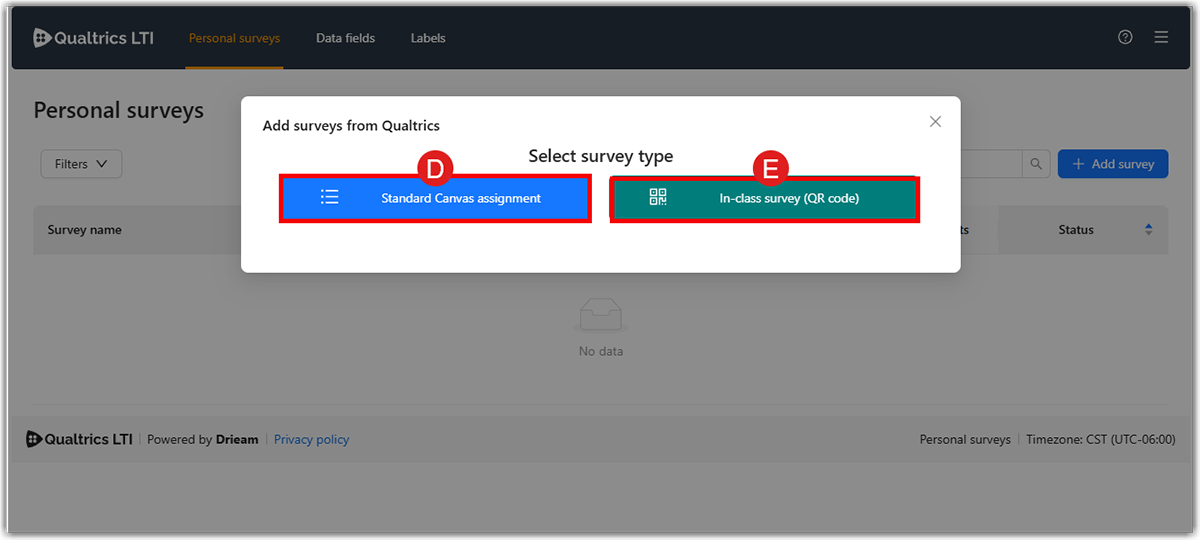The width and height of the screenshot is (1200, 540).
Task: Open the Privacy policy link
Action: tap(311, 439)
